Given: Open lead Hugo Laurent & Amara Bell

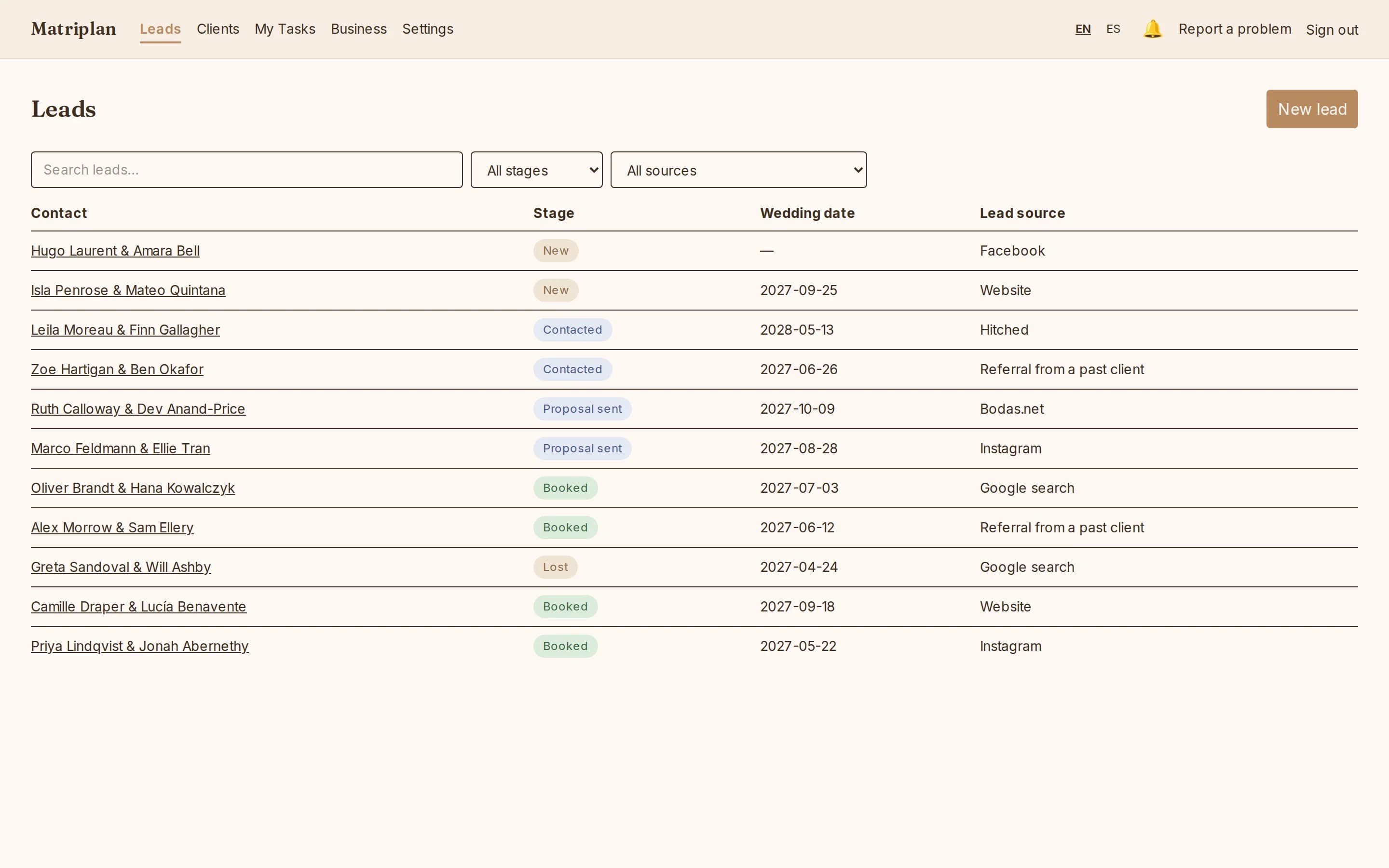Looking at the screenshot, I should (115, 251).
